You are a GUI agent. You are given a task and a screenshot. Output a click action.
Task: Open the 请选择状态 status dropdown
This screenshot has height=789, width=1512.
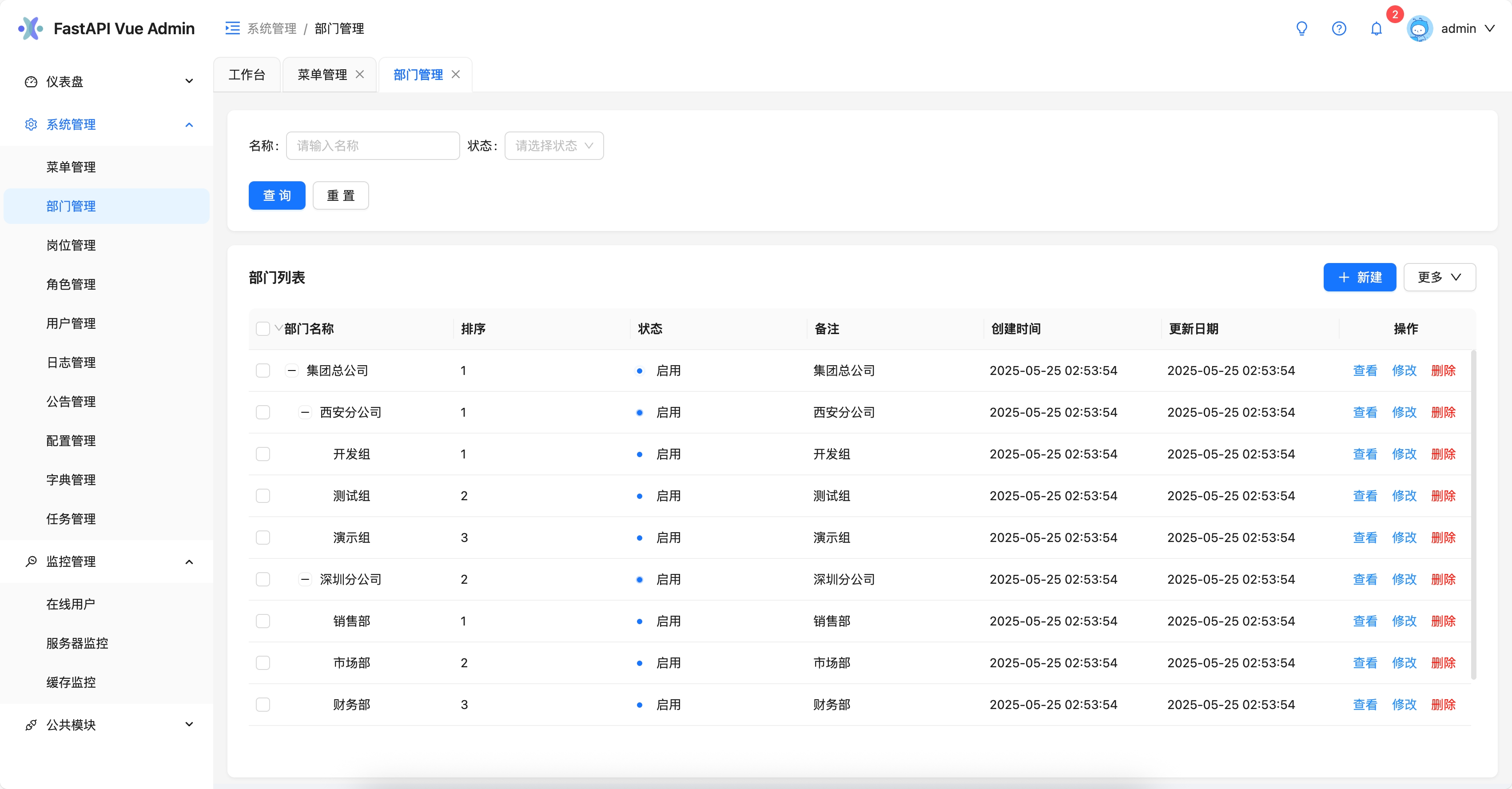pyautogui.click(x=553, y=146)
